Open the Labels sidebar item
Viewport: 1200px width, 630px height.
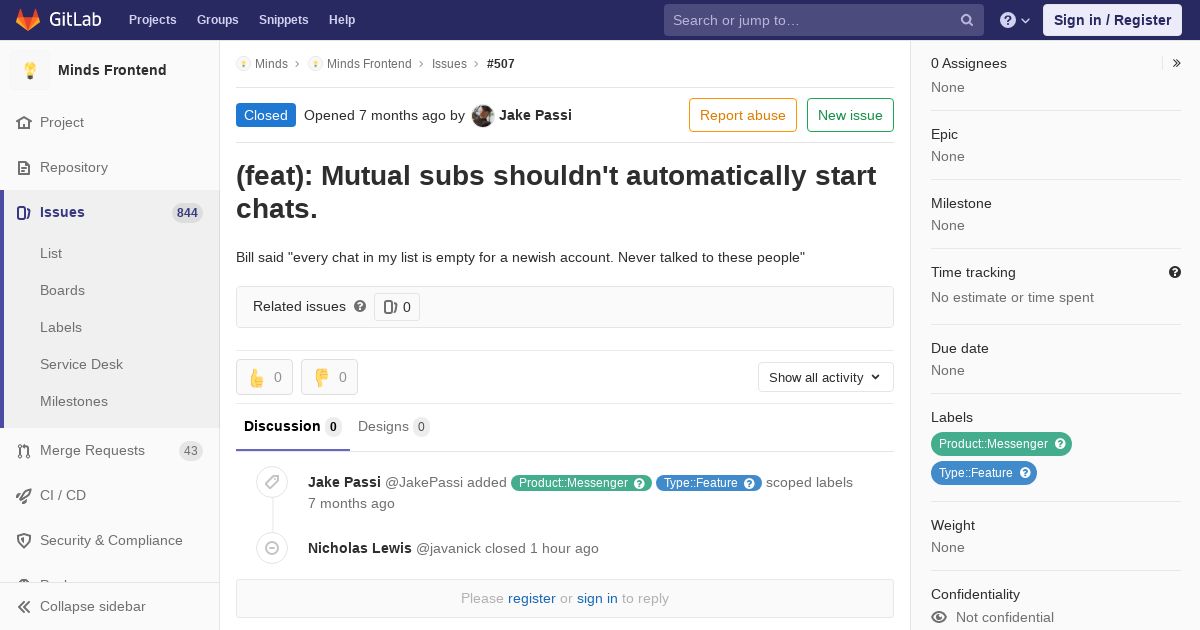click(61, 327)
